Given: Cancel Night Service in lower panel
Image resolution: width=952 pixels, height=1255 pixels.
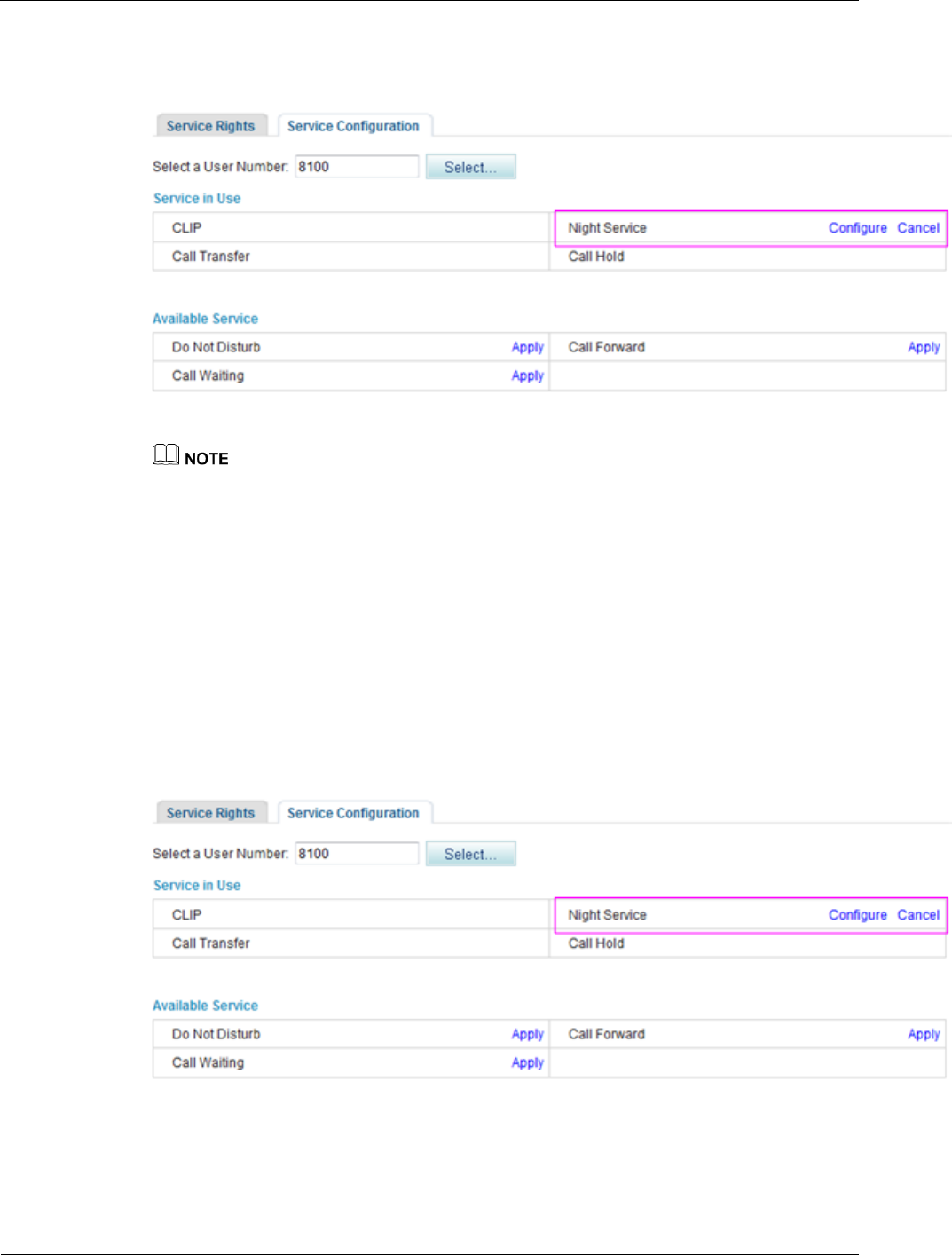Looking at the screenshot, I should tap(918, 915).
